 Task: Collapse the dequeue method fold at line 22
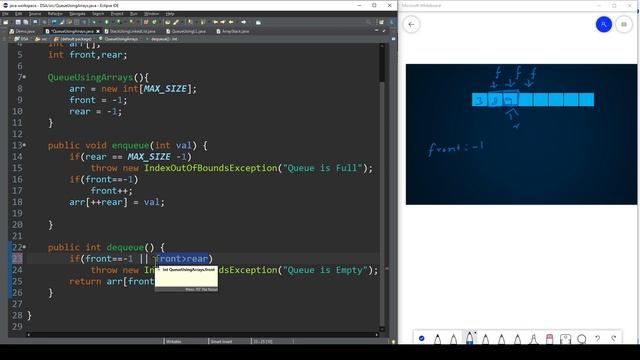(x=24, y=247)
